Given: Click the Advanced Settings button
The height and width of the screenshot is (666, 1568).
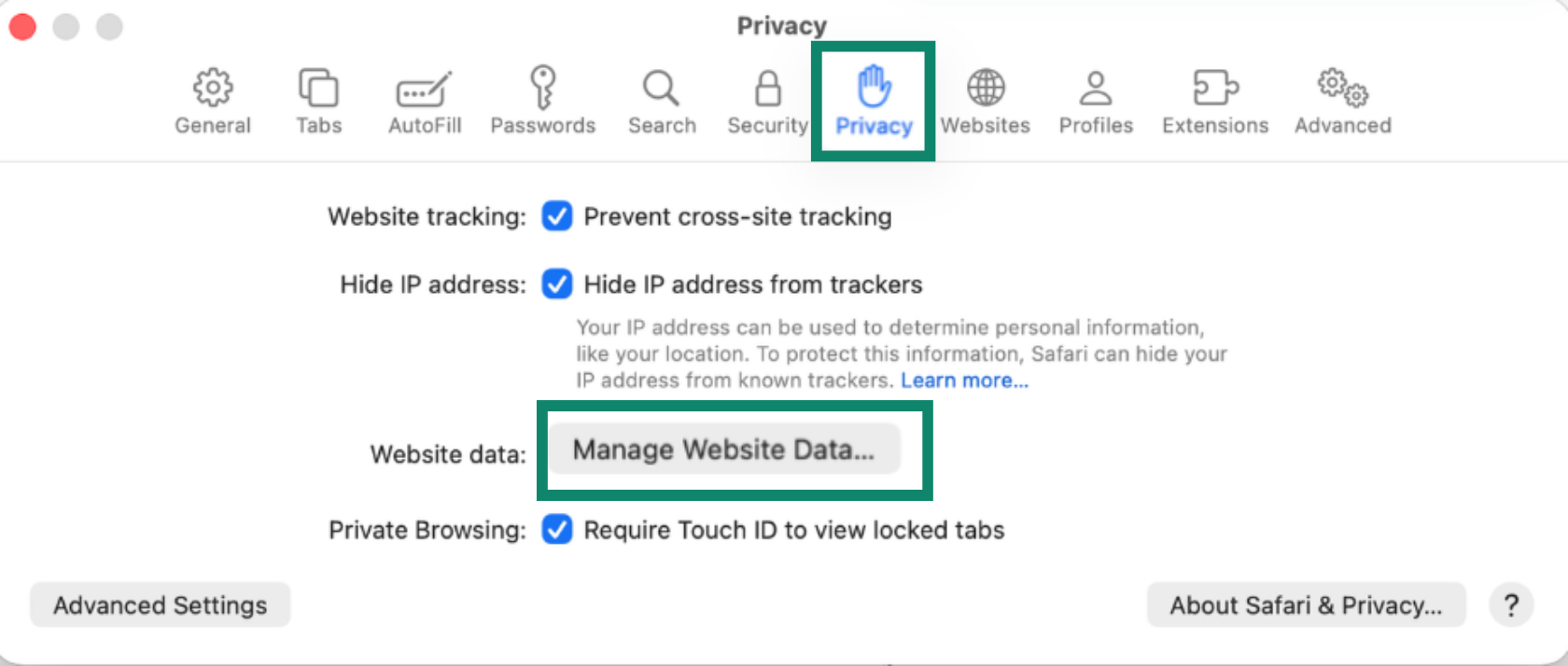Looking at the screenshot, I should 159,604.
